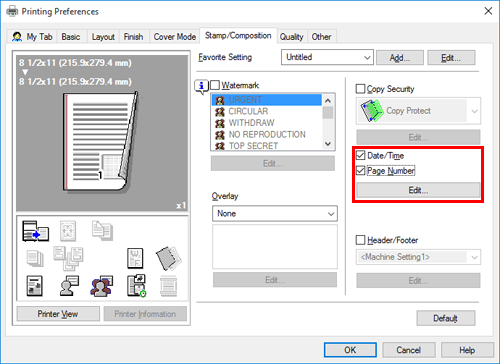The height and width of the screenshot is (364, 500).
Task: Click watermark list scroll down arrow
Action: [x=328, y=144]
